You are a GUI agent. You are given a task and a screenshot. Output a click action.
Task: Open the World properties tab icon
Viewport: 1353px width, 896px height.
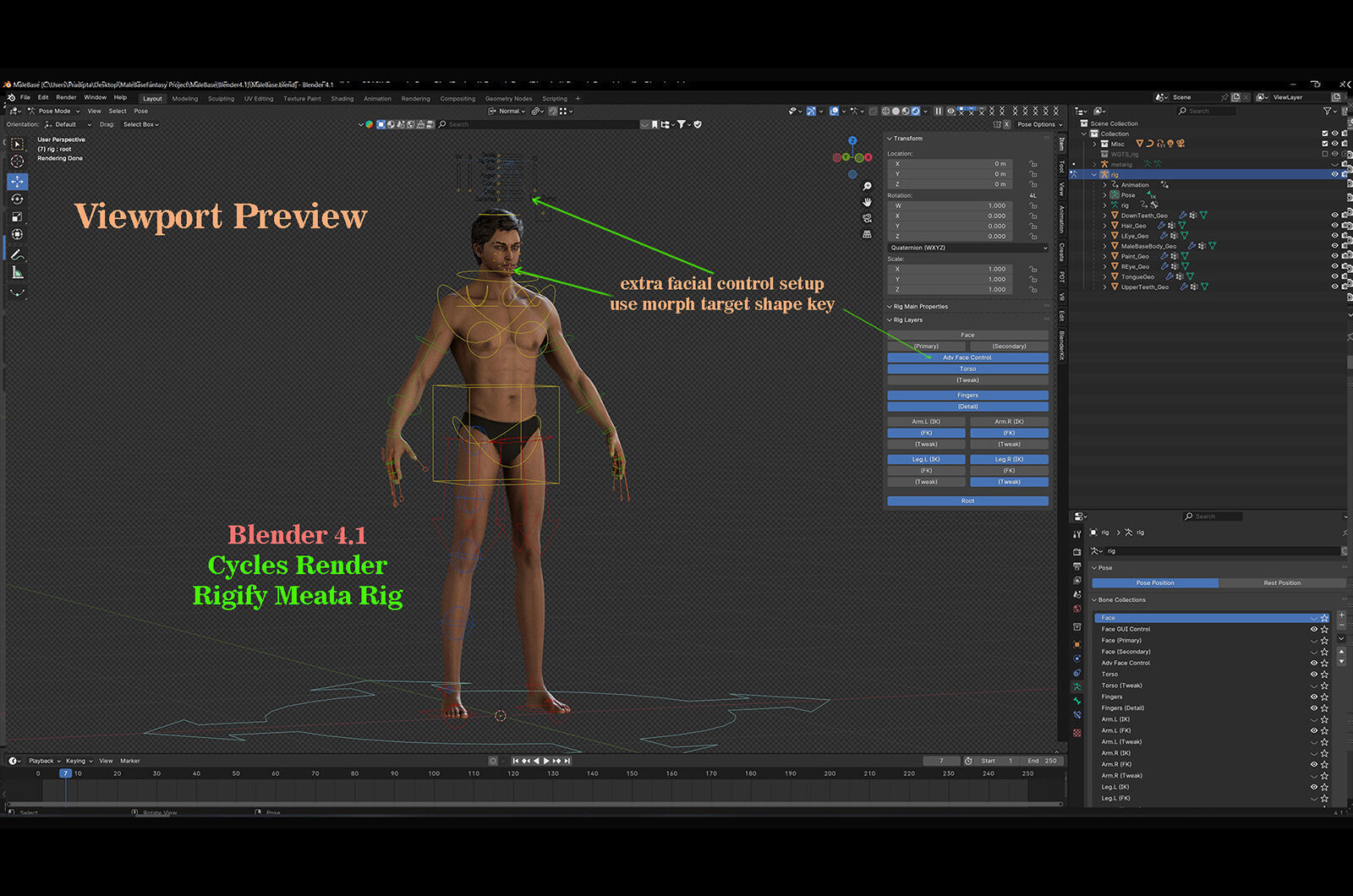tap(1076, 609)
